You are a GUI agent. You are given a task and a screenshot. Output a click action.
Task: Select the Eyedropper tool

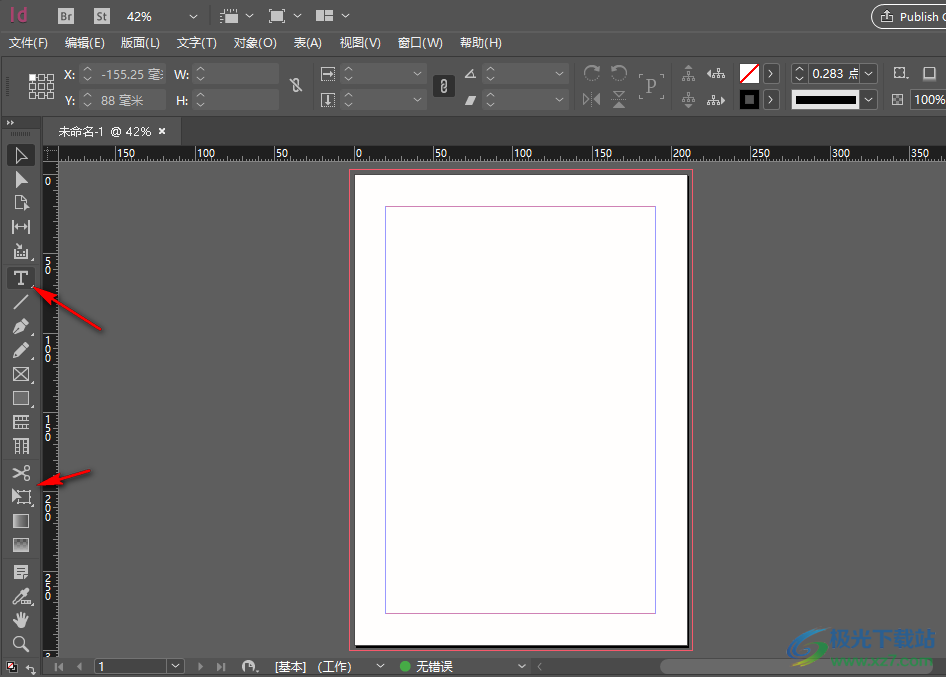[21, 597]
